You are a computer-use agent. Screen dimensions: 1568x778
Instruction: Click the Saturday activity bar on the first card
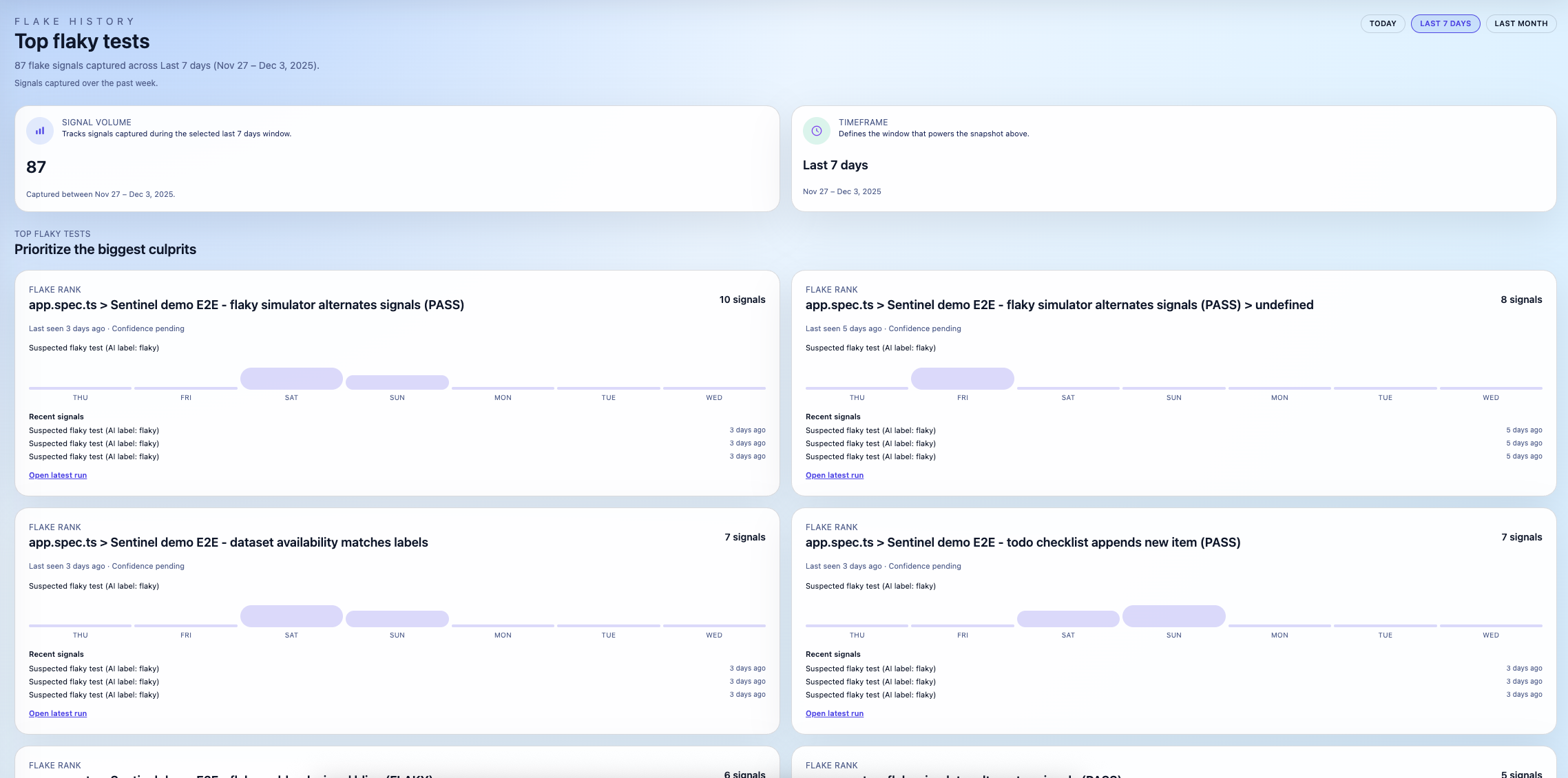[291, 378]
